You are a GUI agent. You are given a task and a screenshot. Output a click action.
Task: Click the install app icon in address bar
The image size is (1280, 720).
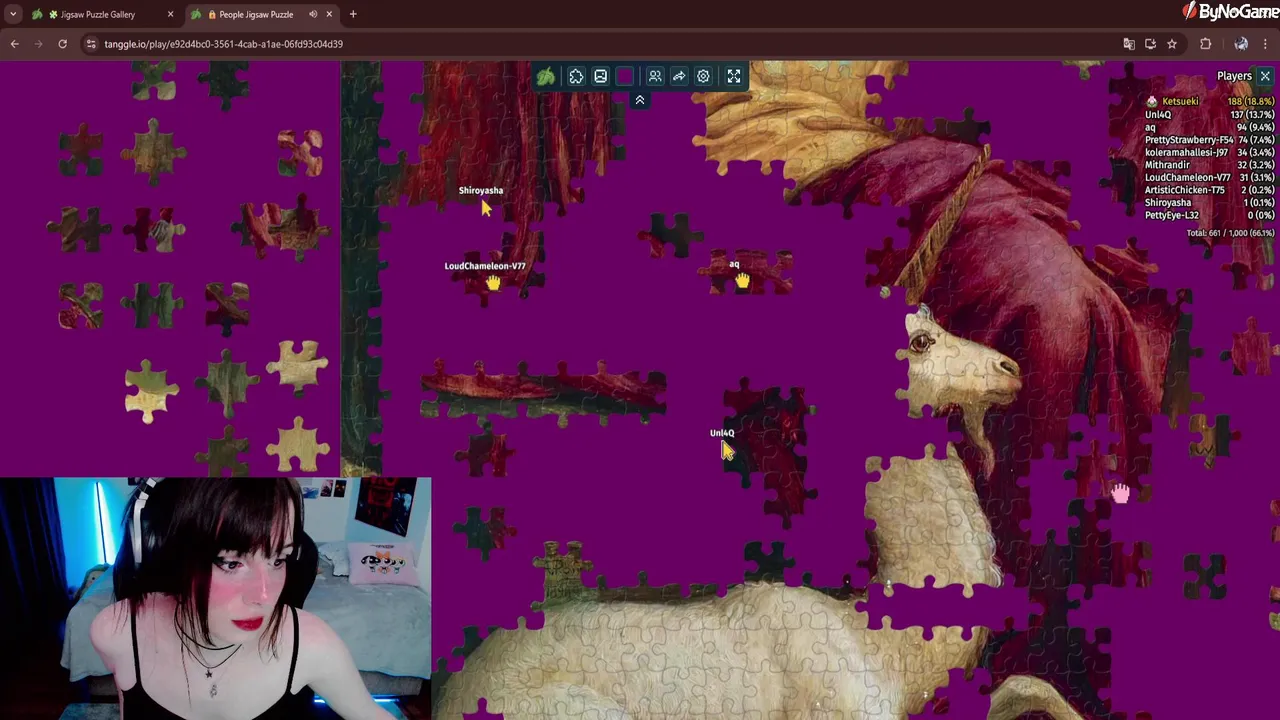(1150, 44)
